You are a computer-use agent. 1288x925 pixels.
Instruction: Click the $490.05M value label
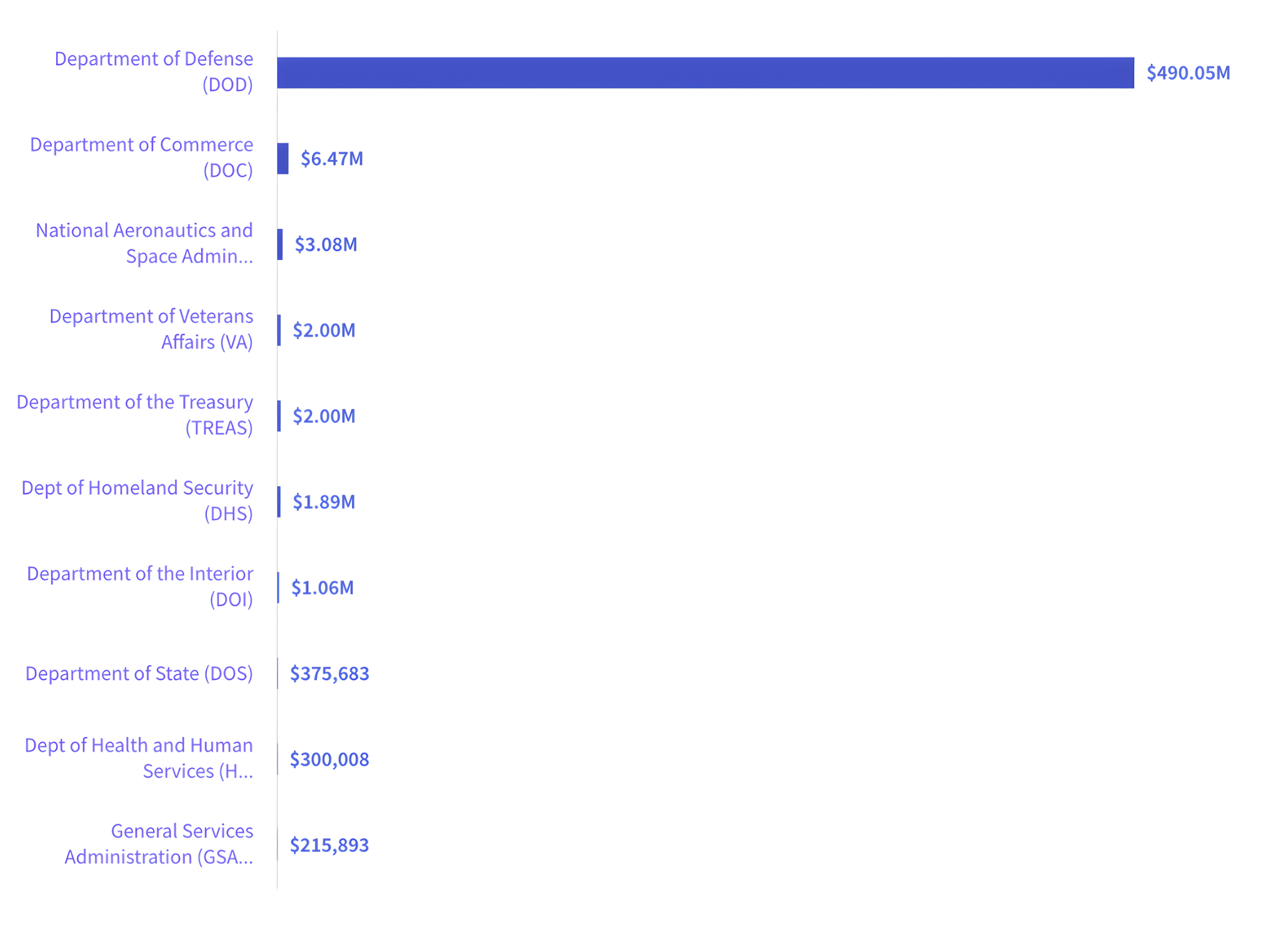pyautogui.click(x=1188, y=73)
